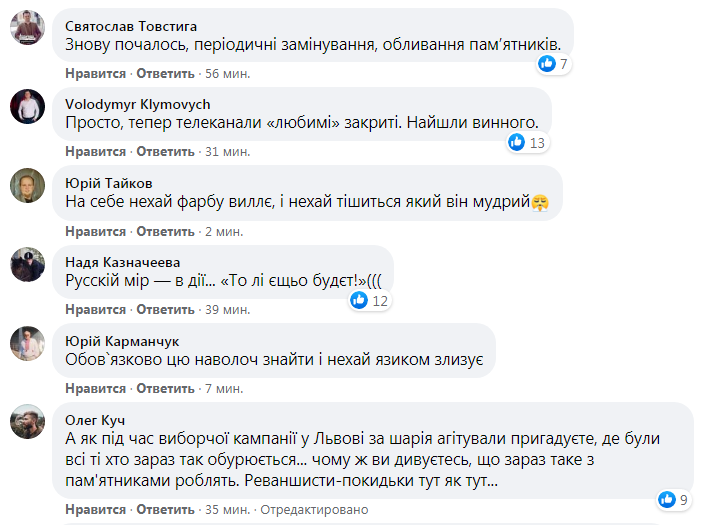This screenshot has width=720, height=525.
Task: Click the like reaction icon with 7 likes
Action: click(x=547, y=64)
